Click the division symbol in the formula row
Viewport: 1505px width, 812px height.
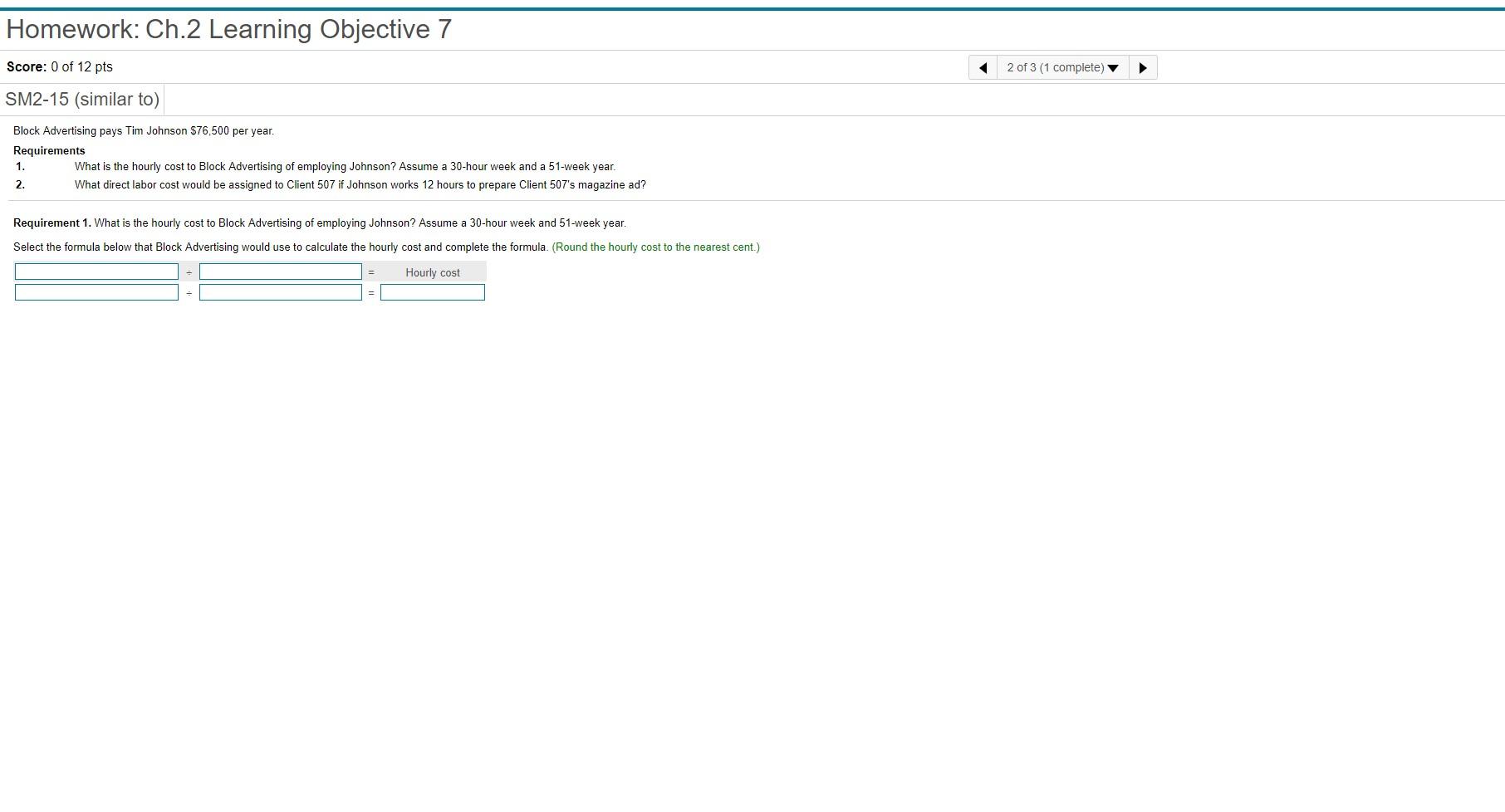tap(189, 271)
